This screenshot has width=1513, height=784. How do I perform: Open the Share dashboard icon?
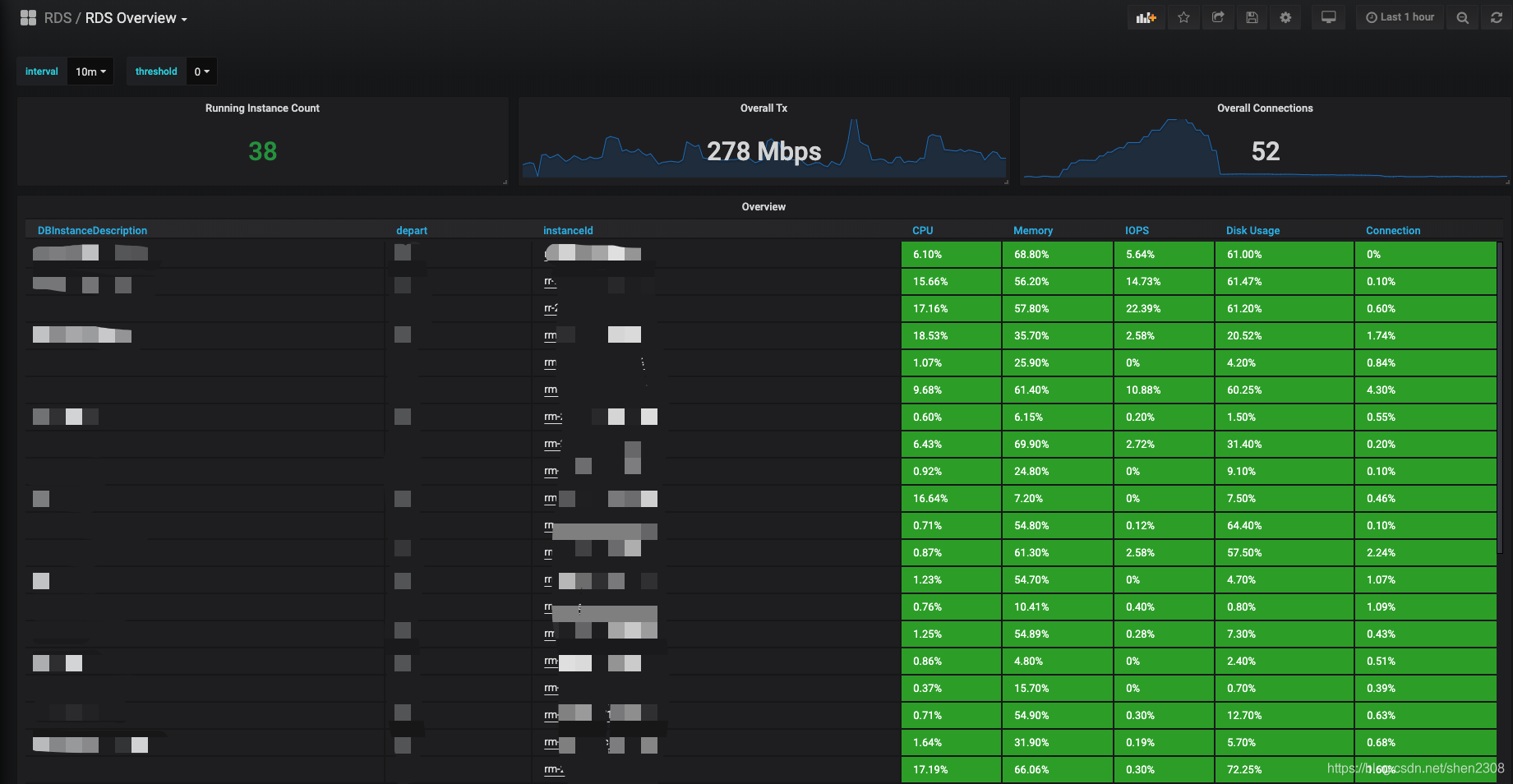pos(1218,17)
